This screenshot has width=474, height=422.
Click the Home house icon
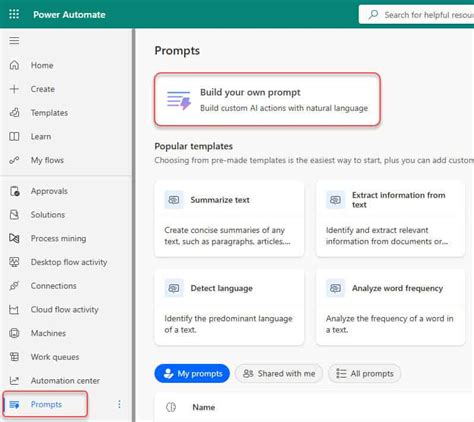[x=14, y=65]
